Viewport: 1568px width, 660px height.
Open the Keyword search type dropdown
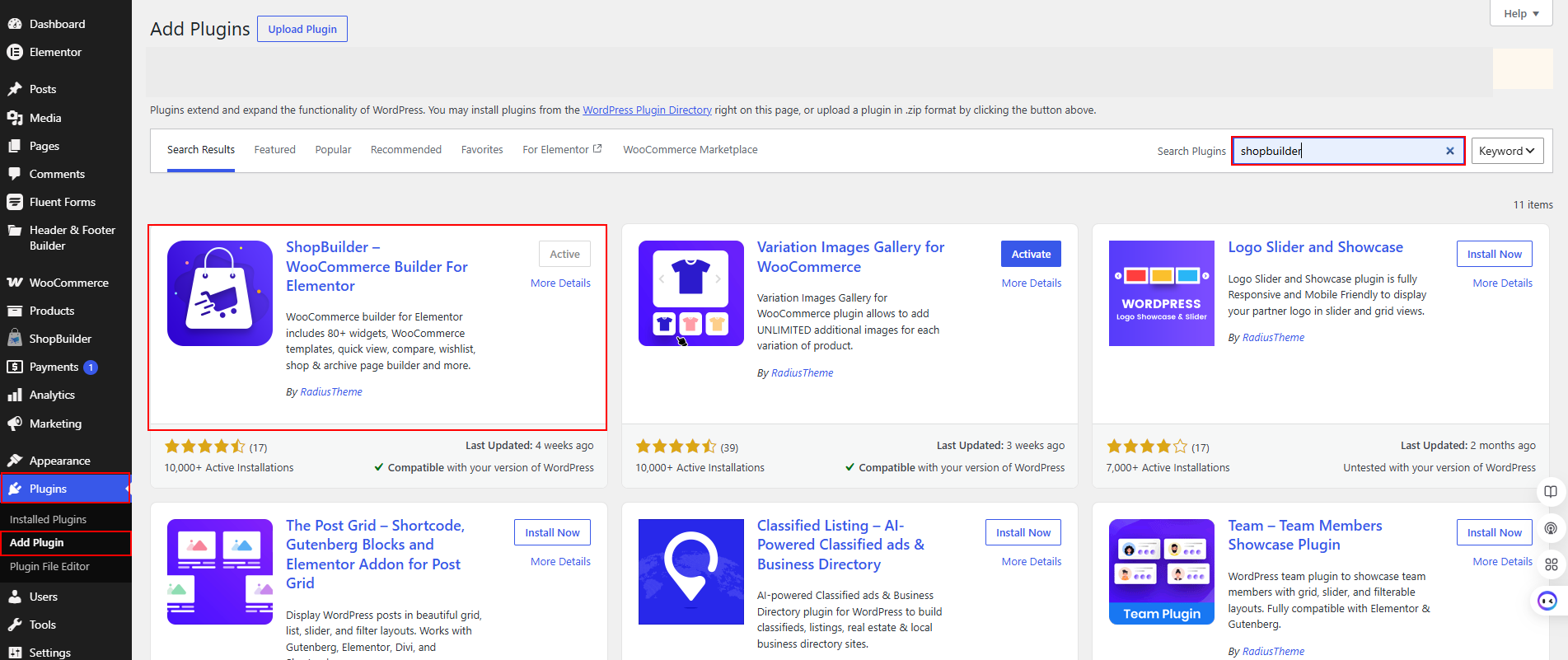1507,151
